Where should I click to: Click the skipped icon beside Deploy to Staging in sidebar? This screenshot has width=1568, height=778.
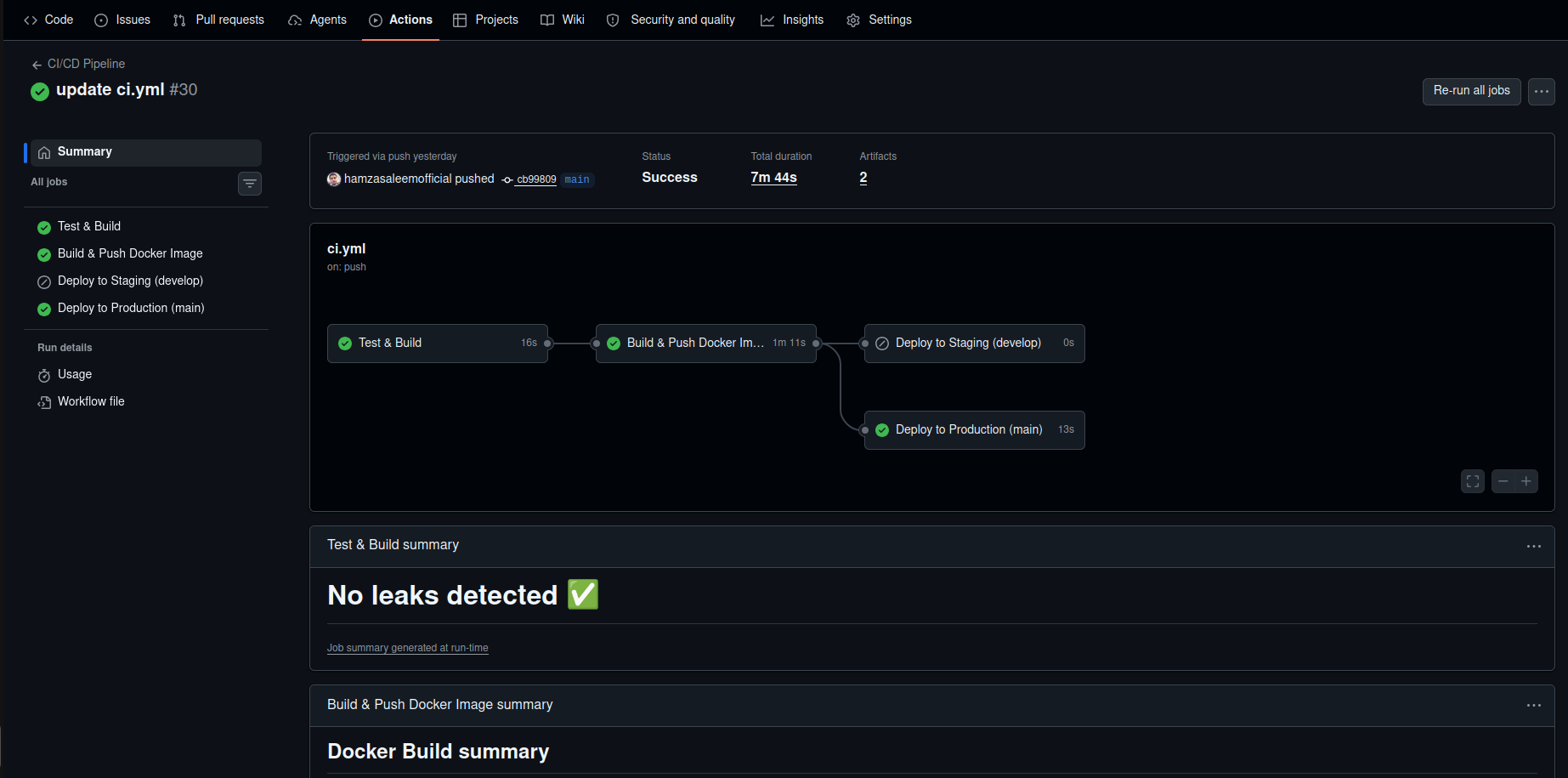[44, 282]
